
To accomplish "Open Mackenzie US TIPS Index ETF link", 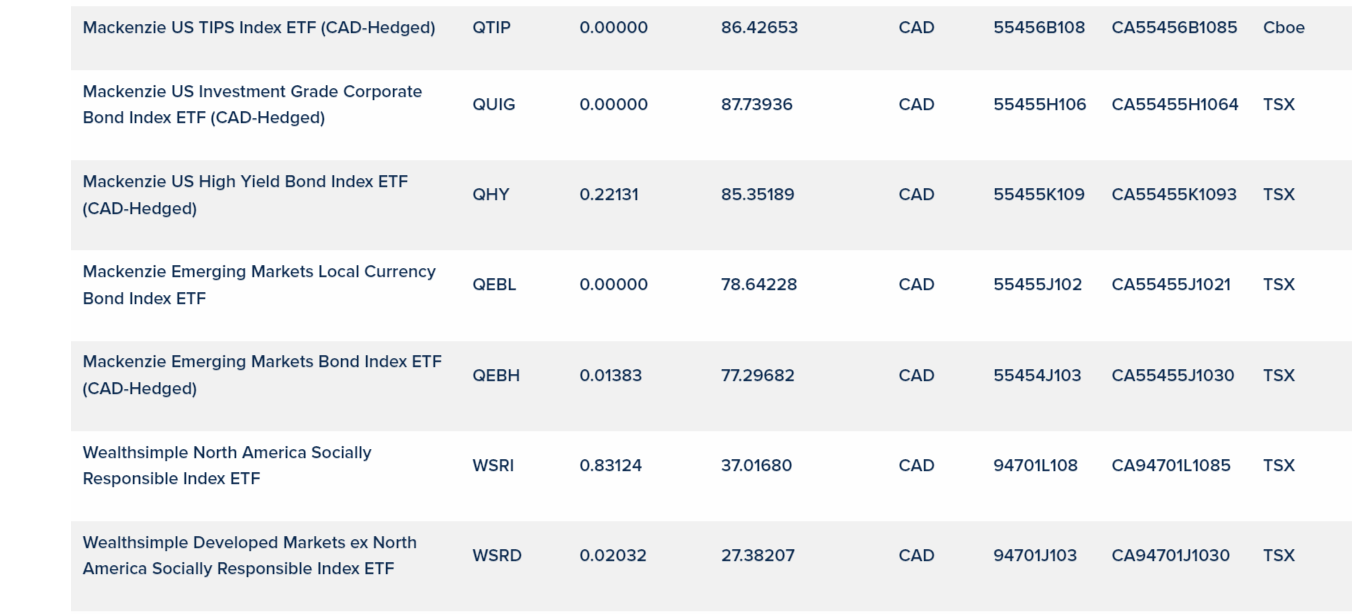I will pyautogui.click(x=258, y=28).
